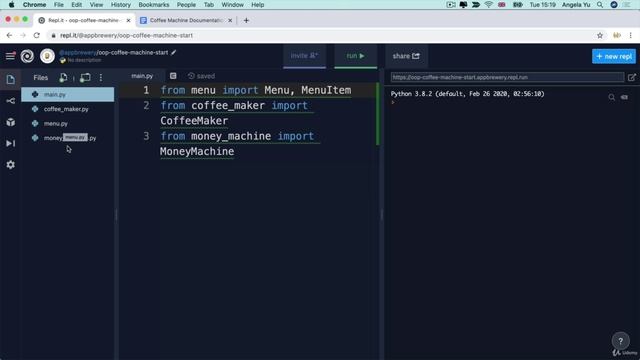
Task: Search the console output
Action: [x=611, y=97]
